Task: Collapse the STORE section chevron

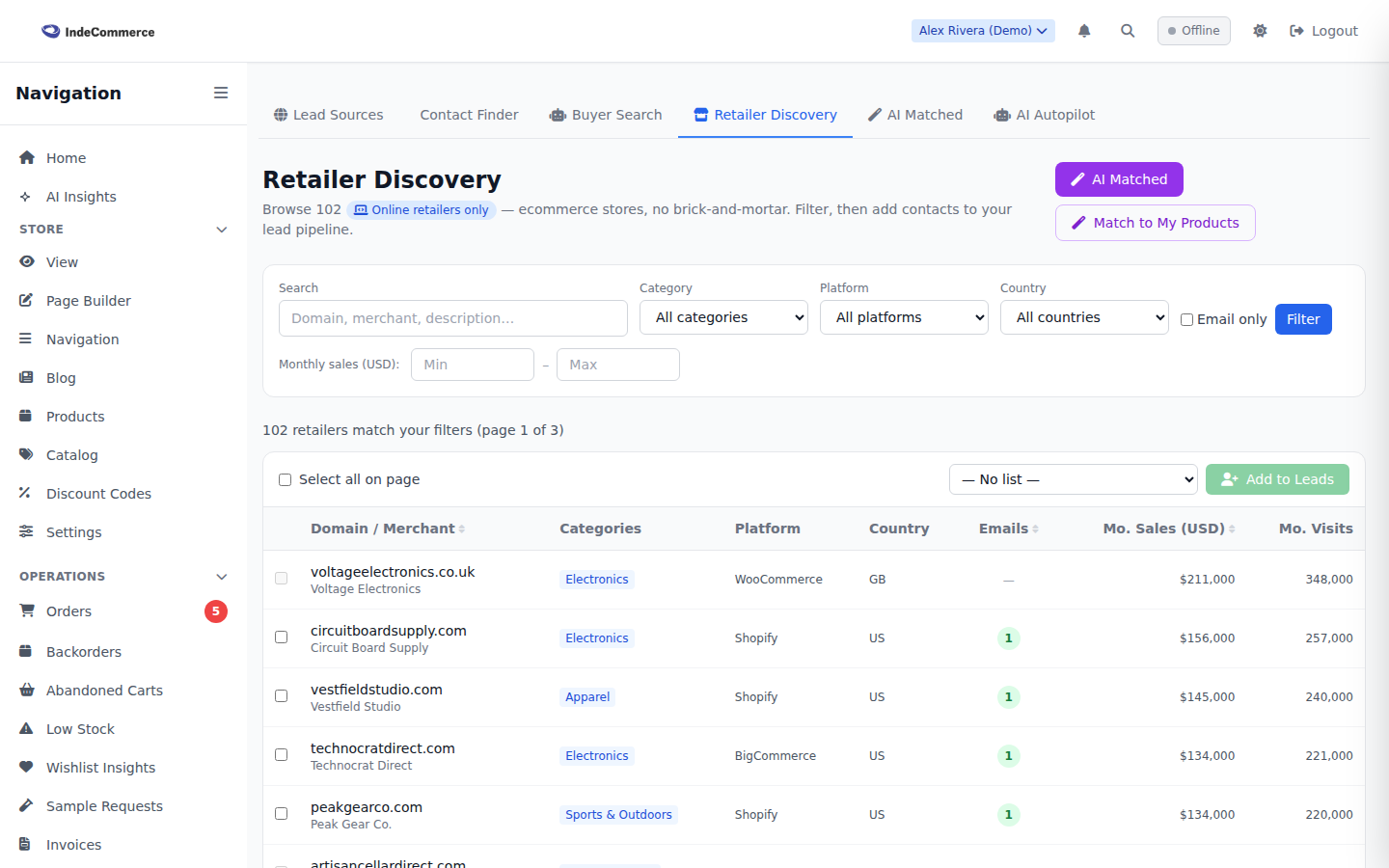Action: [222, 230]
